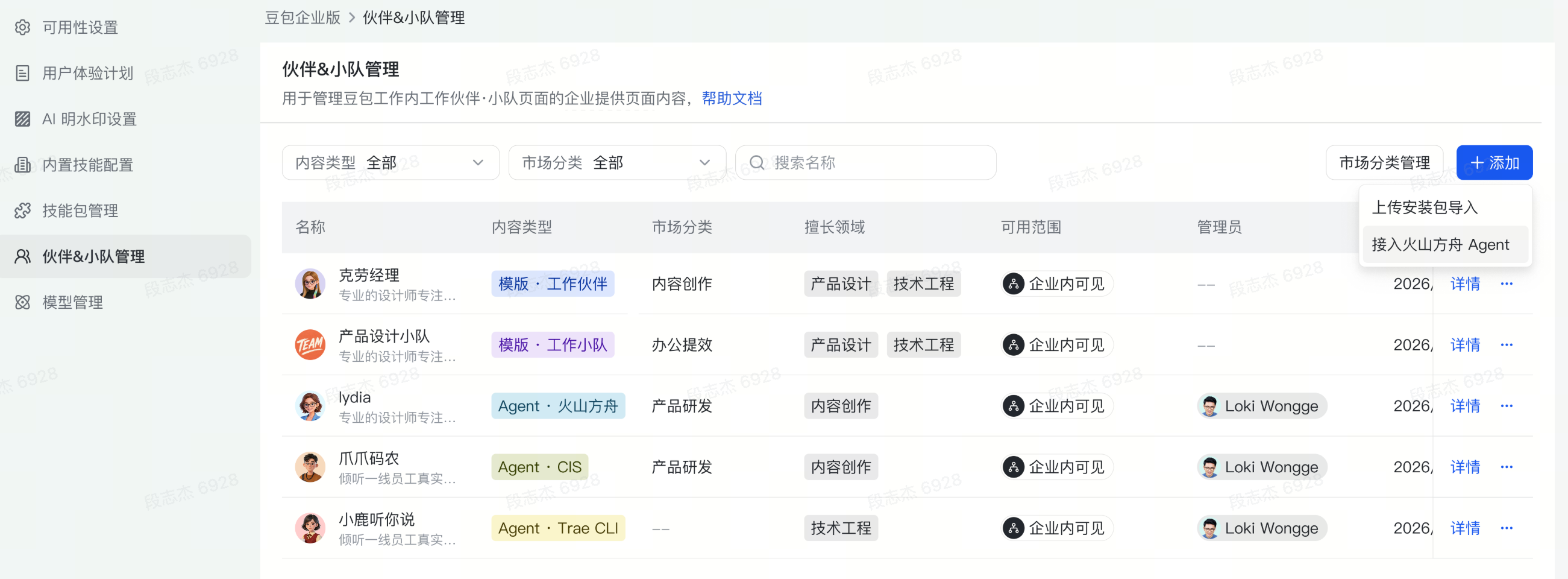This screenshot has height=579, width=1568.
Task: Open 市场分类管理 button
Action: (1384, 163)
